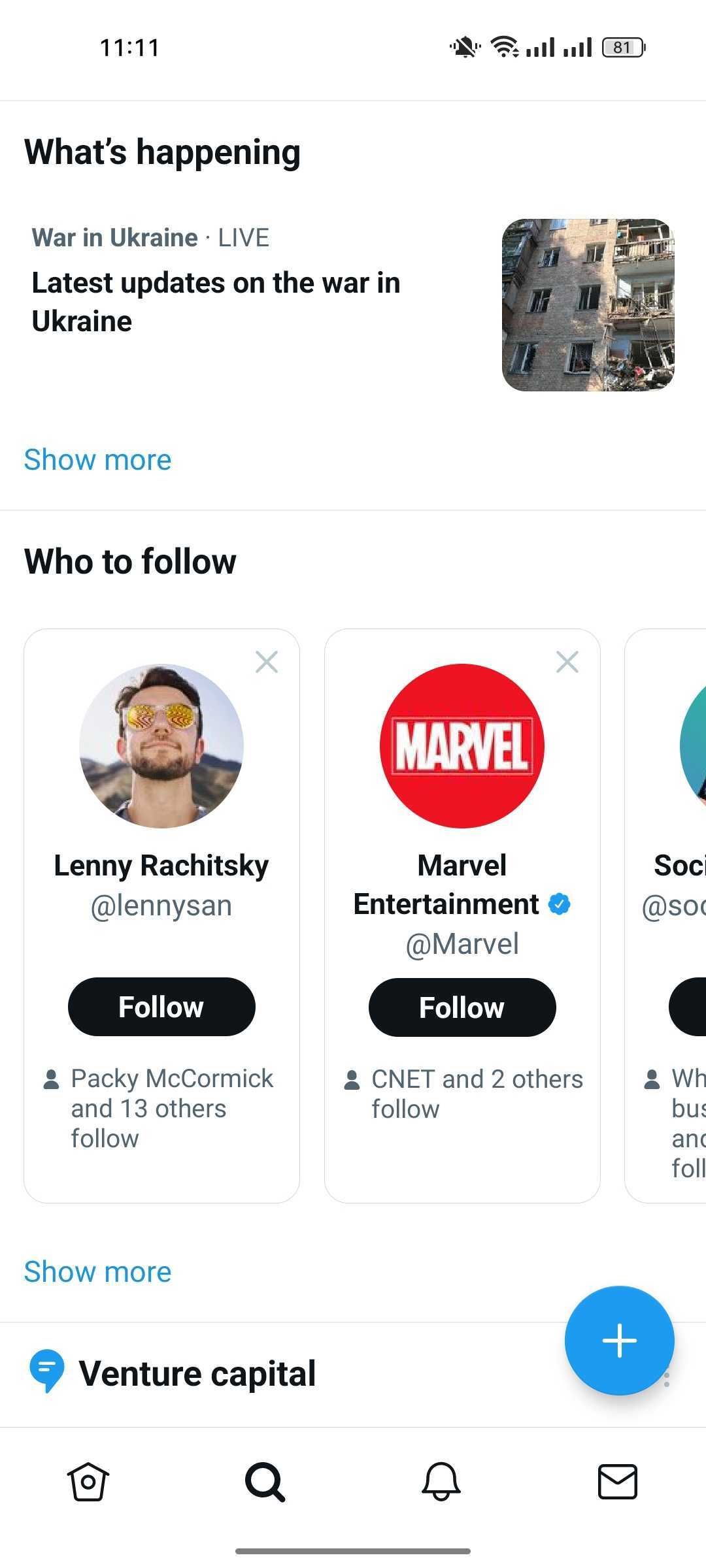706x1568 pixels.
Task: Open the Home tab icon
Action: click(x=88, y=1482)
